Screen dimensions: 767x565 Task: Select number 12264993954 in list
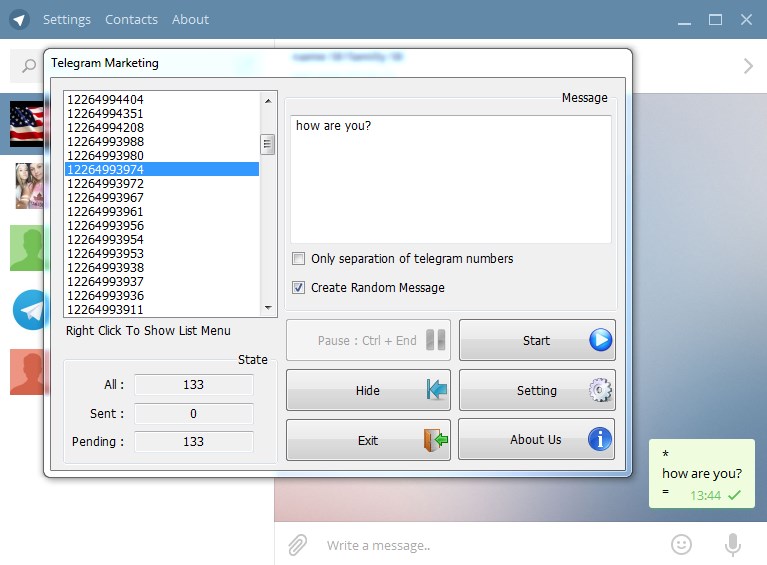tap(162, 240)
